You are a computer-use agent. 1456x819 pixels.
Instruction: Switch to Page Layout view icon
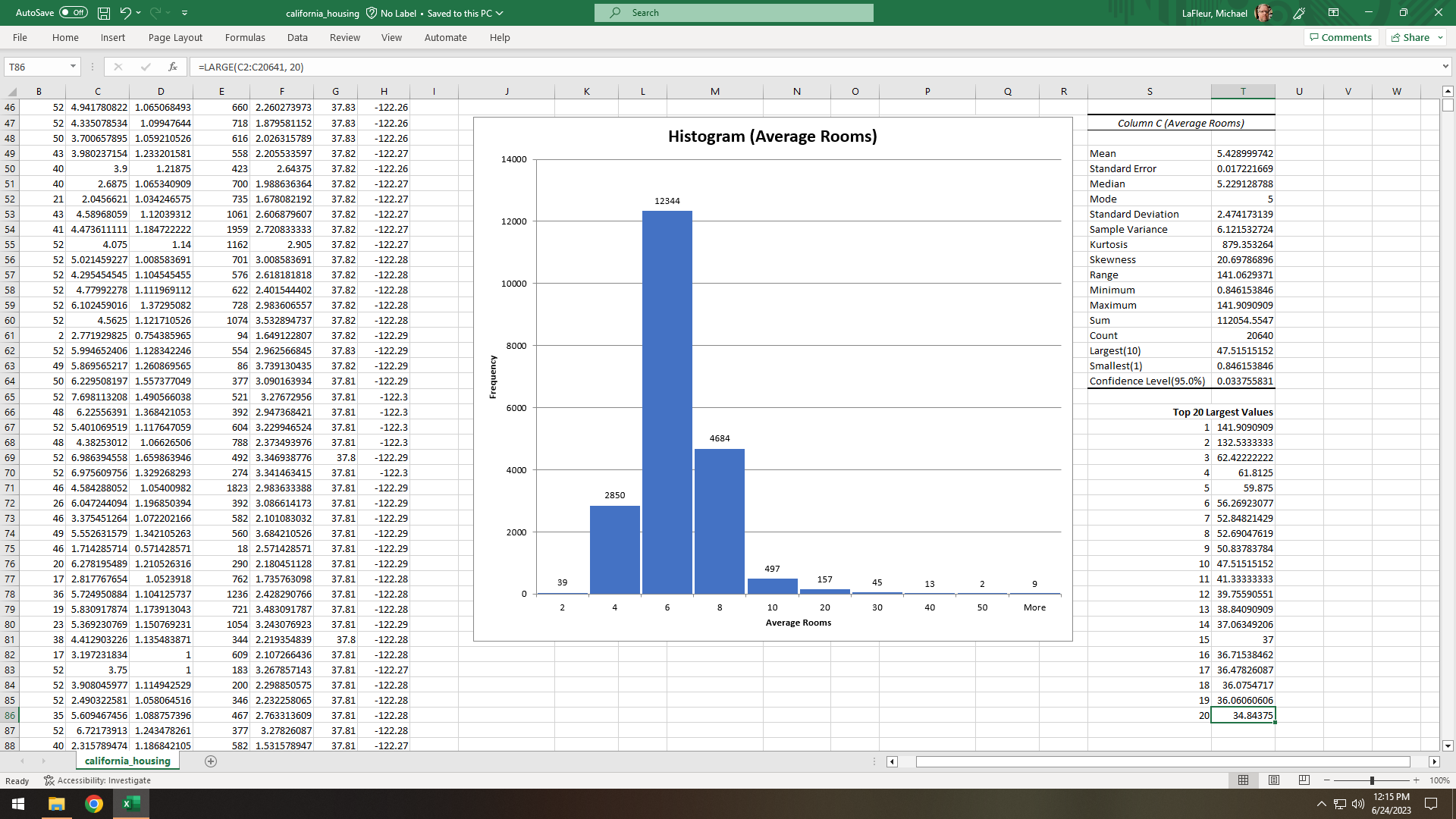point(1274,780)
